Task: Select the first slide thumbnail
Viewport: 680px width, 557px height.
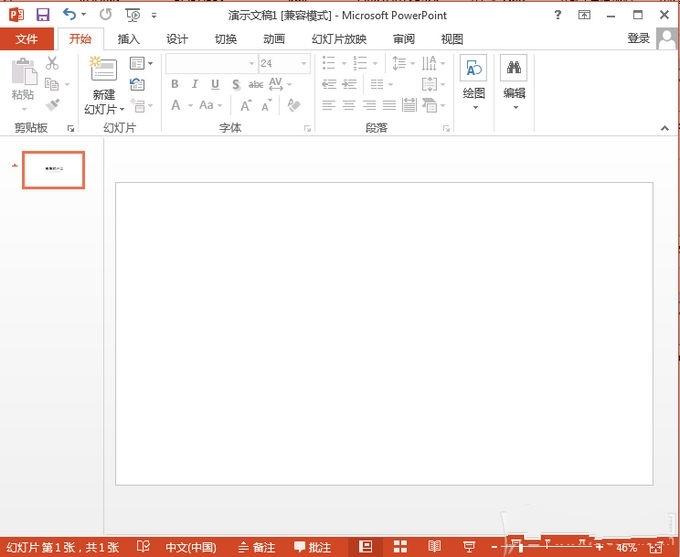Action: click(x=54, y=170)
